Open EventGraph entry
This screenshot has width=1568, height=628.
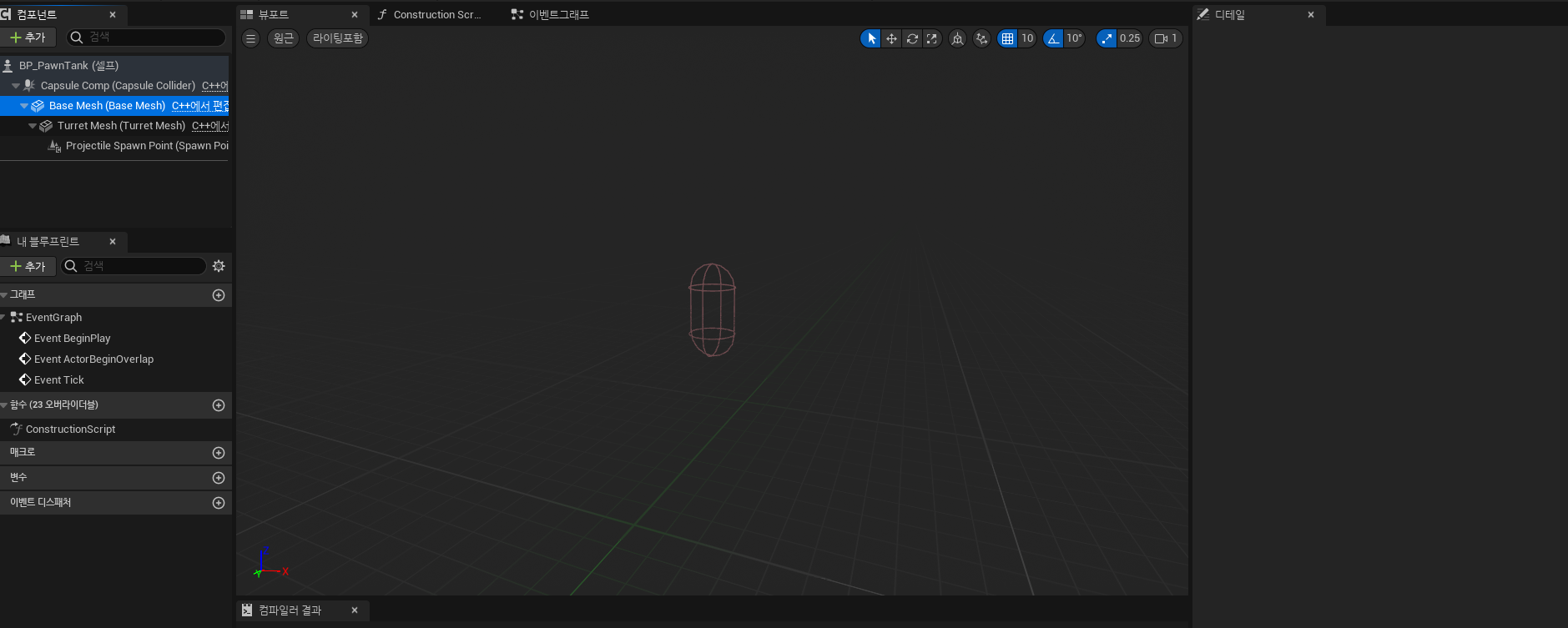53,318
